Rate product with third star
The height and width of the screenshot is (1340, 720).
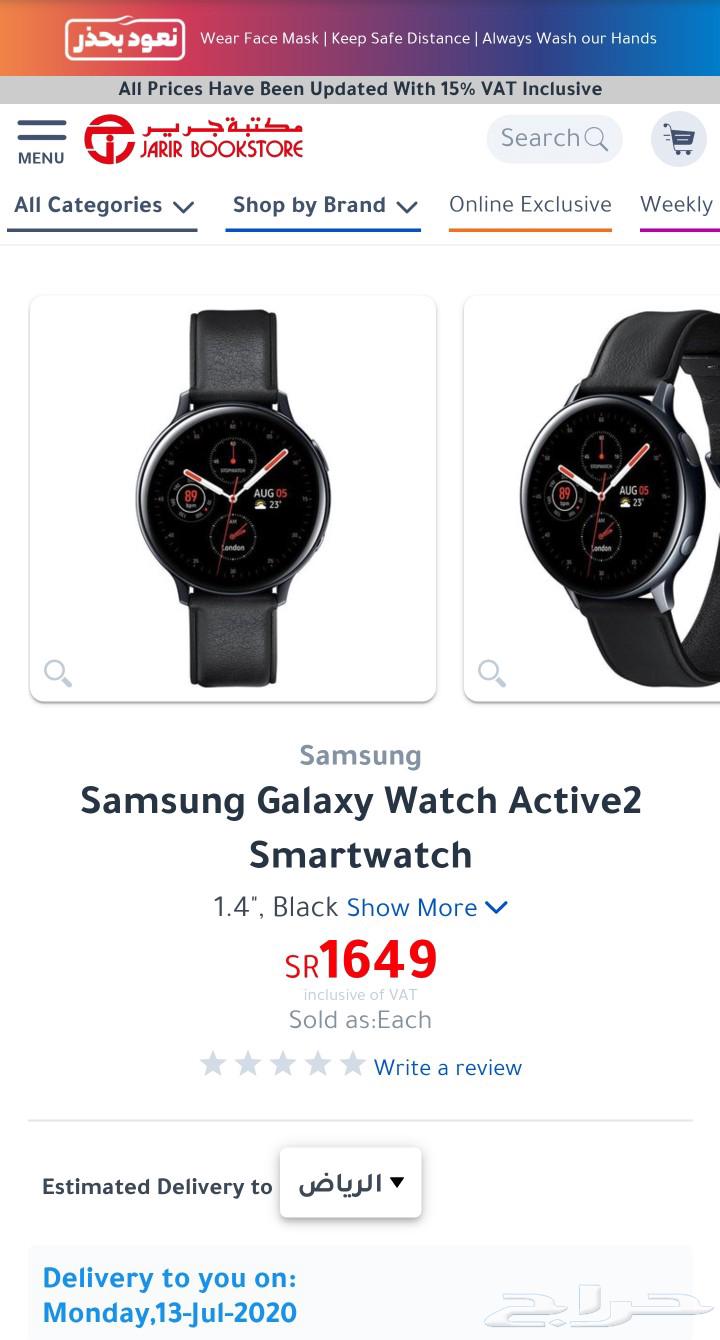click(282, 1063)
